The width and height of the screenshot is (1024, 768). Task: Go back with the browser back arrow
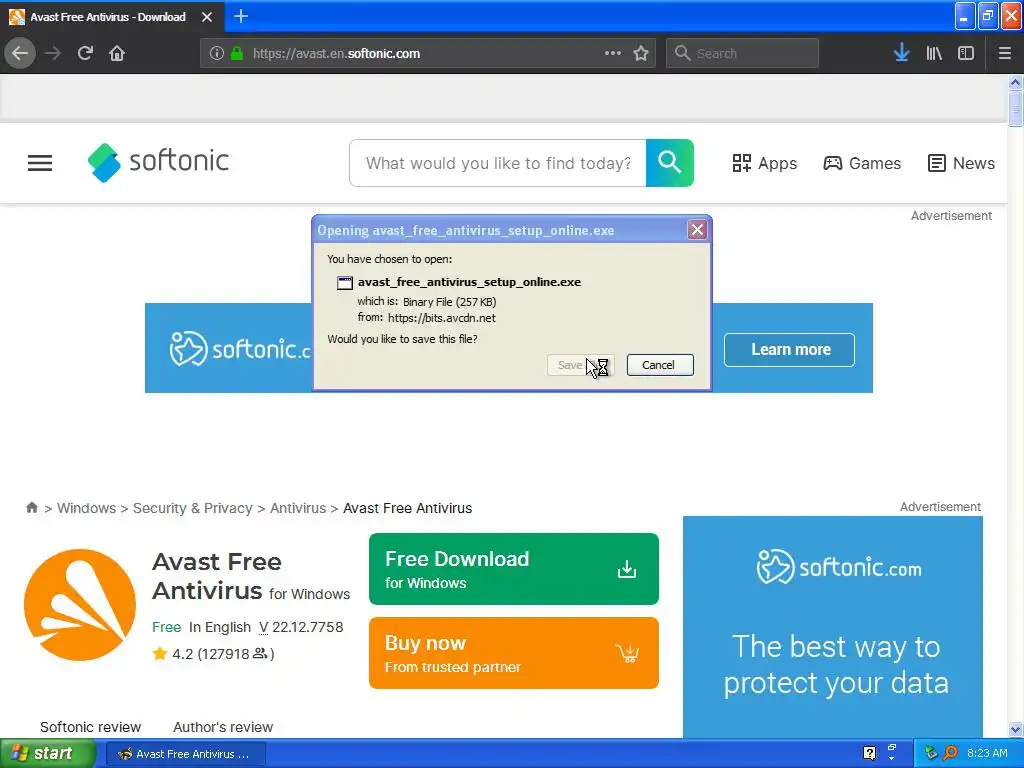[20, 53]
